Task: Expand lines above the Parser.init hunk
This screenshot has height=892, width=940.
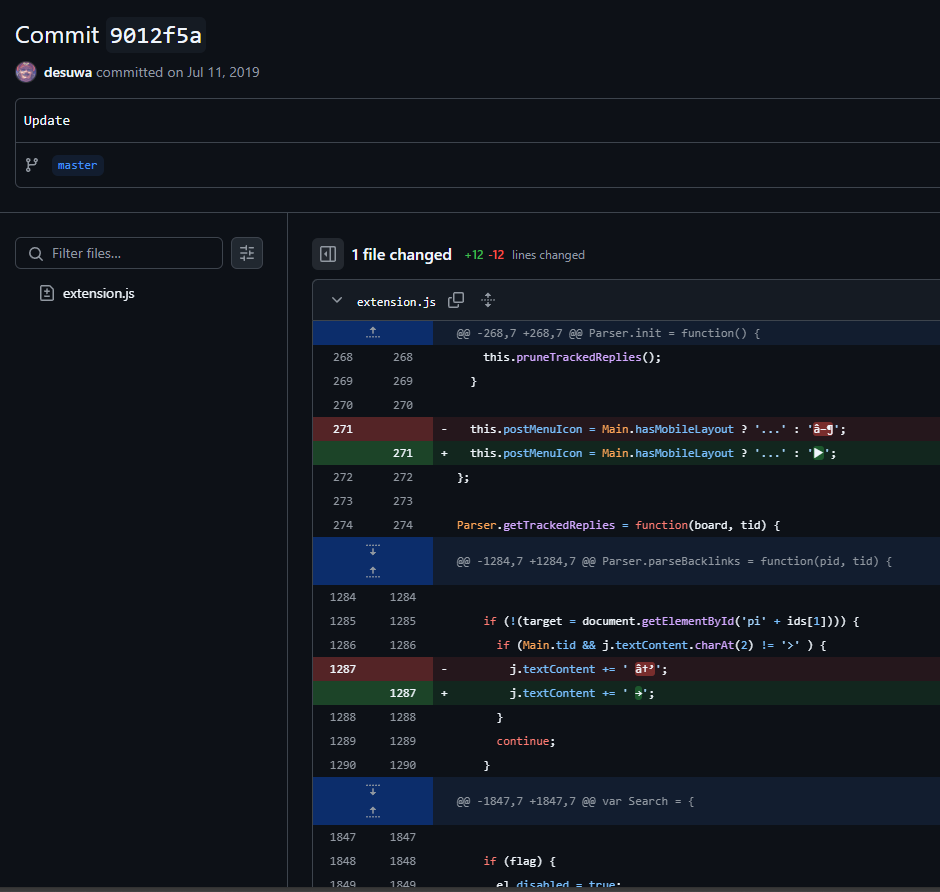Action: [x=372, y=333]
